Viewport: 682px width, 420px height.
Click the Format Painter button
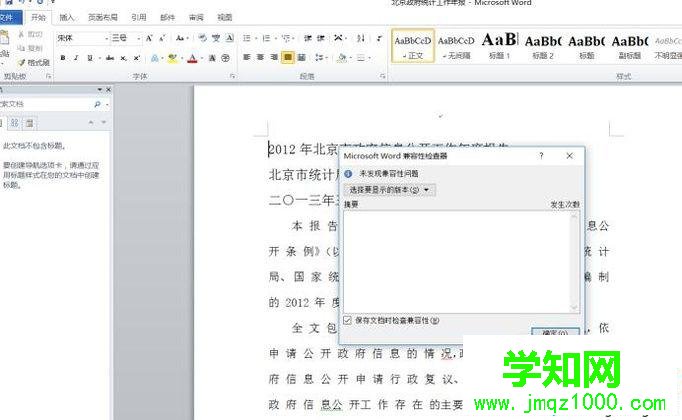[34, 63]
